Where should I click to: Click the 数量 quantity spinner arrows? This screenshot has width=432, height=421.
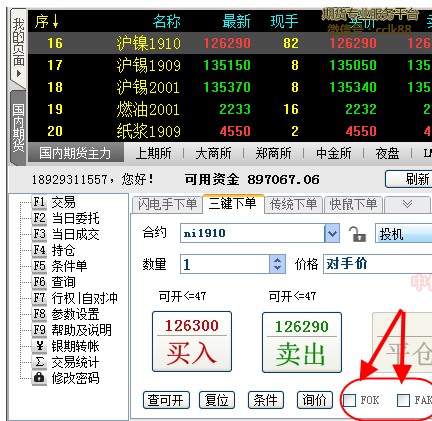(277, 264)
